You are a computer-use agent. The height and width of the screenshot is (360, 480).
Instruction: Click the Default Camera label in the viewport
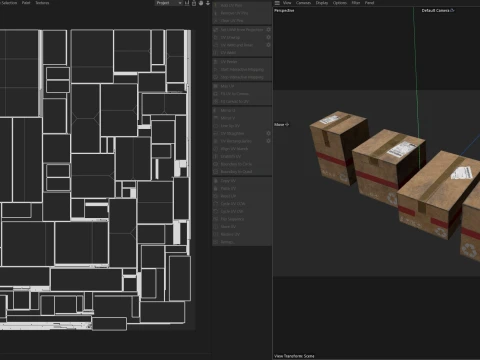point(435,10)
